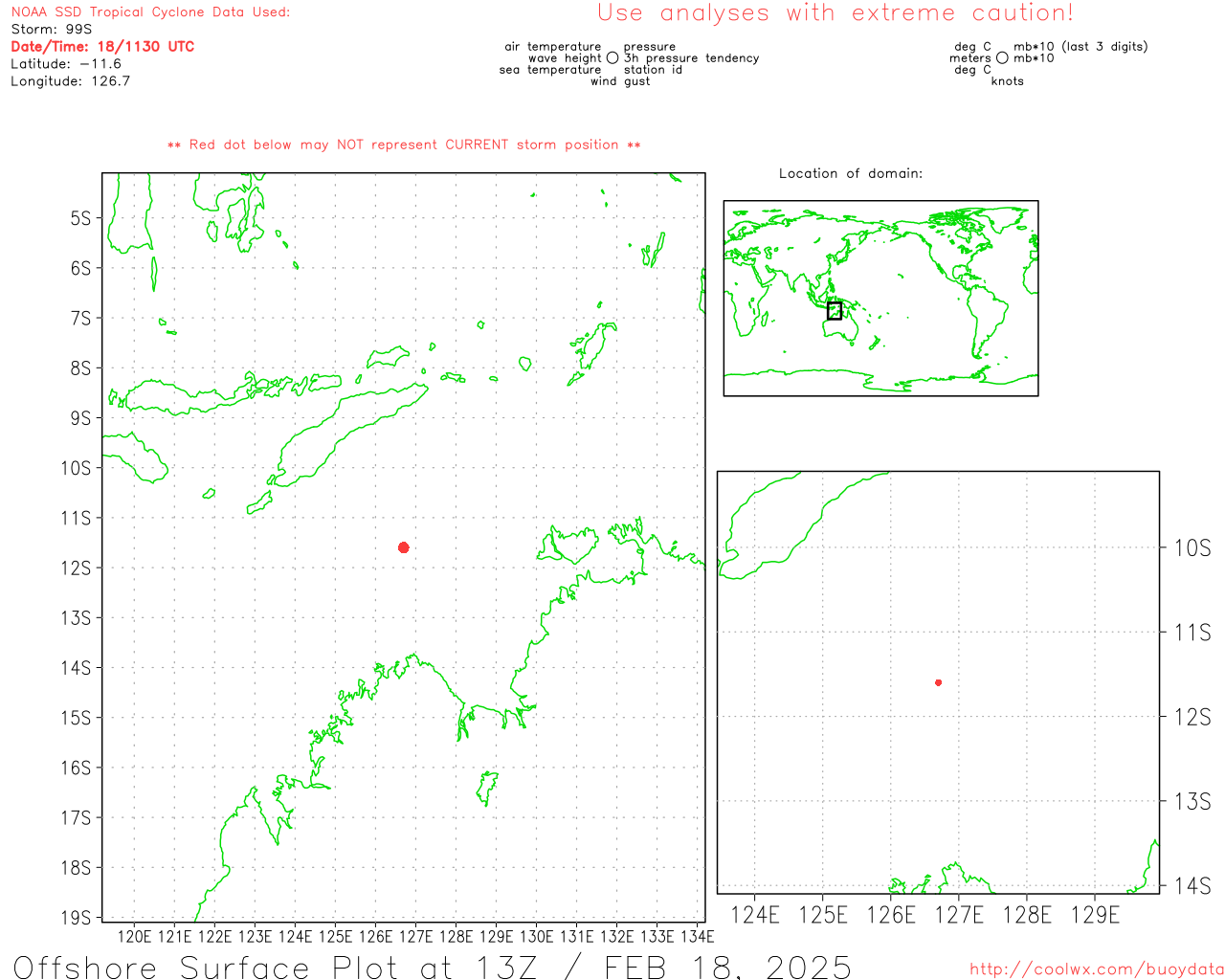Click the red storm dot on main map
Viewport: 1225px width, 980px height.
tap(404, 547)
